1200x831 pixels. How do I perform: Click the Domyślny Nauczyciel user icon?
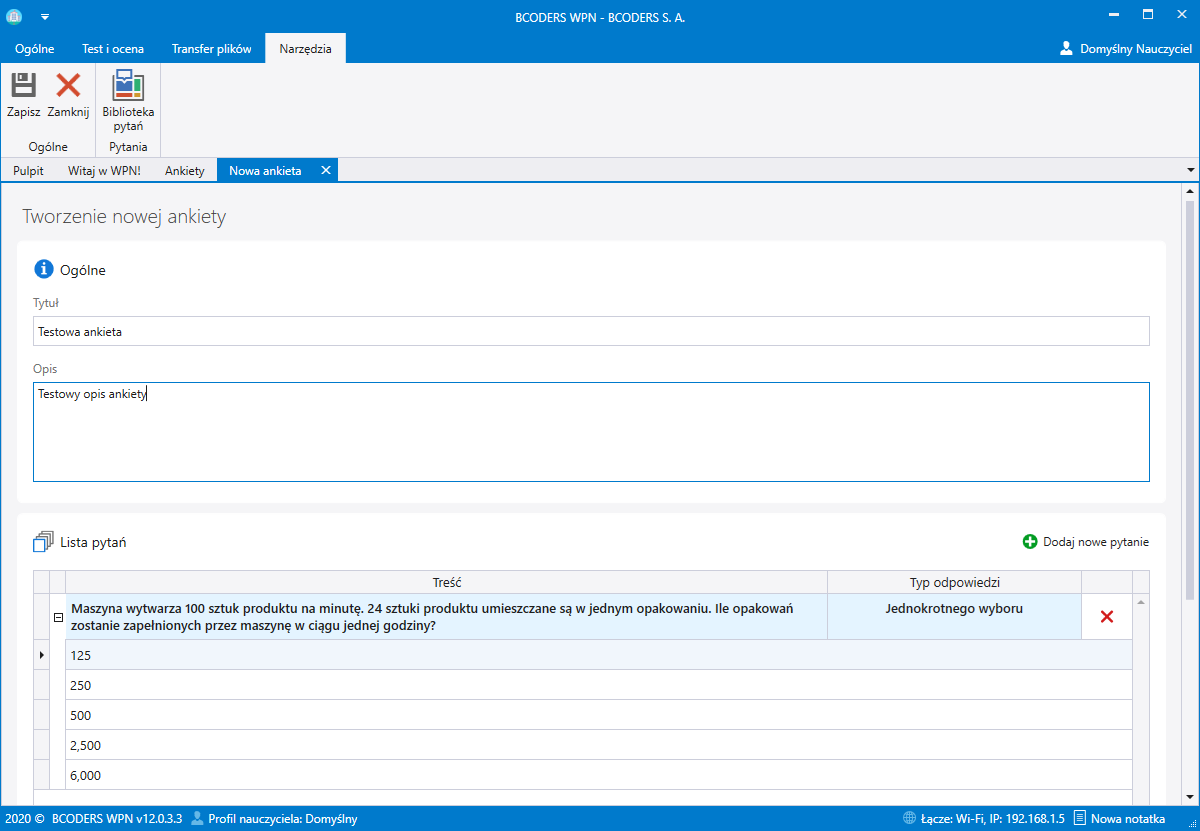tap(1066, 48)
